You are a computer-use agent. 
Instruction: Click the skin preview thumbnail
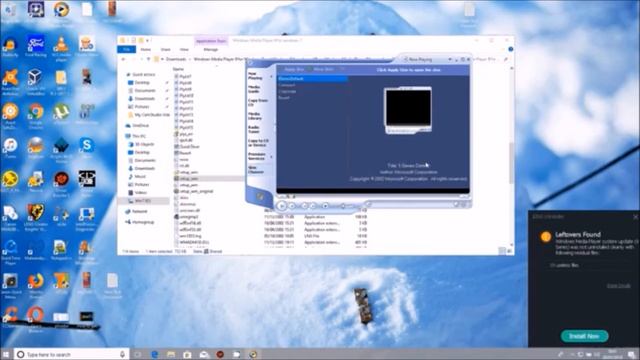408,110
